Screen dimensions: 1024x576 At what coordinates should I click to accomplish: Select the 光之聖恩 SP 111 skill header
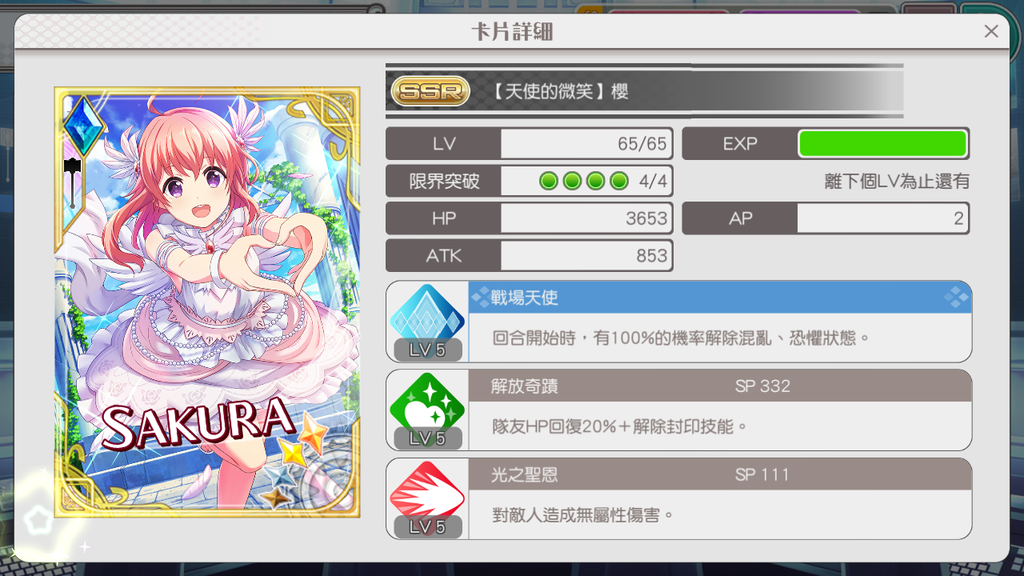(x=720, y=475)
